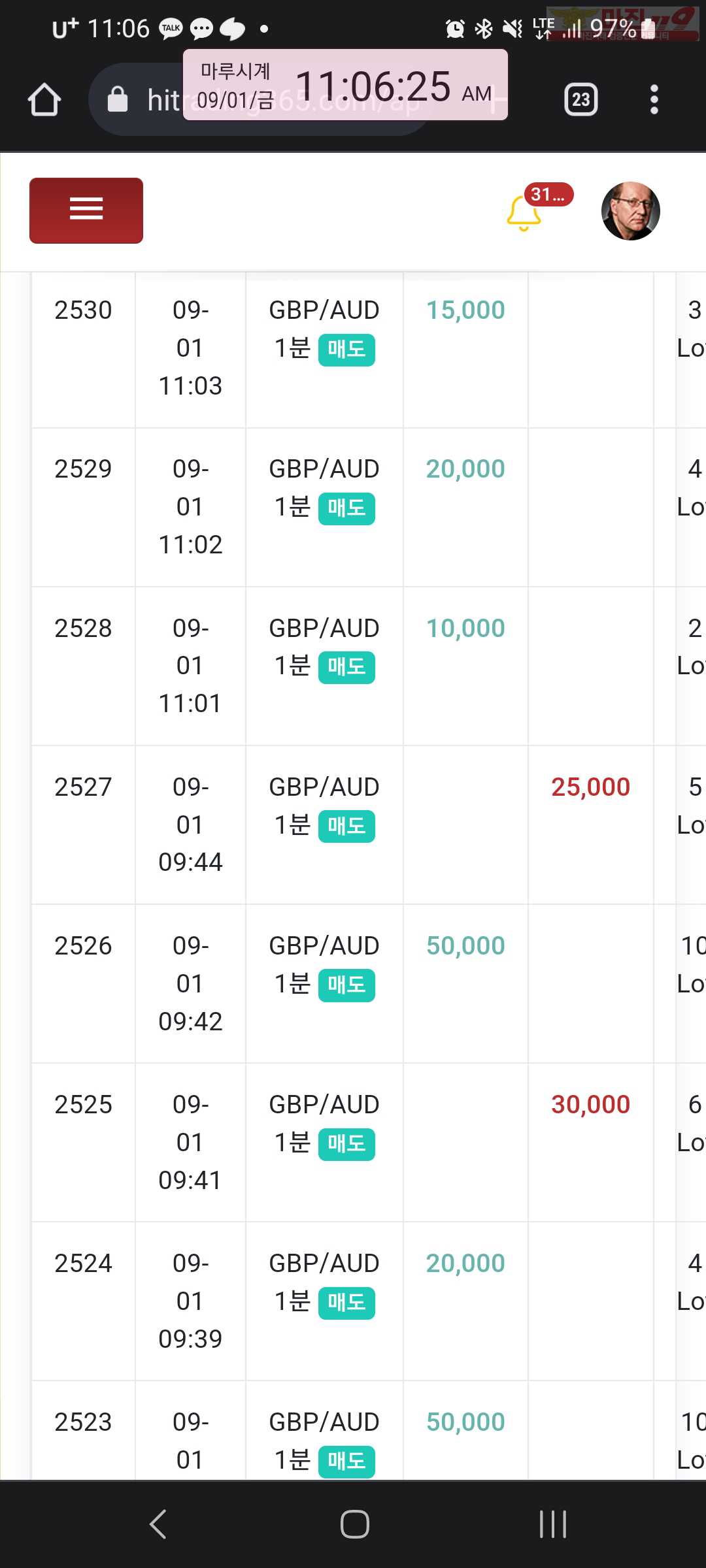Click the red 25,000 amount in row 2527
706x1568 pixels.
[x=590, y=787]
